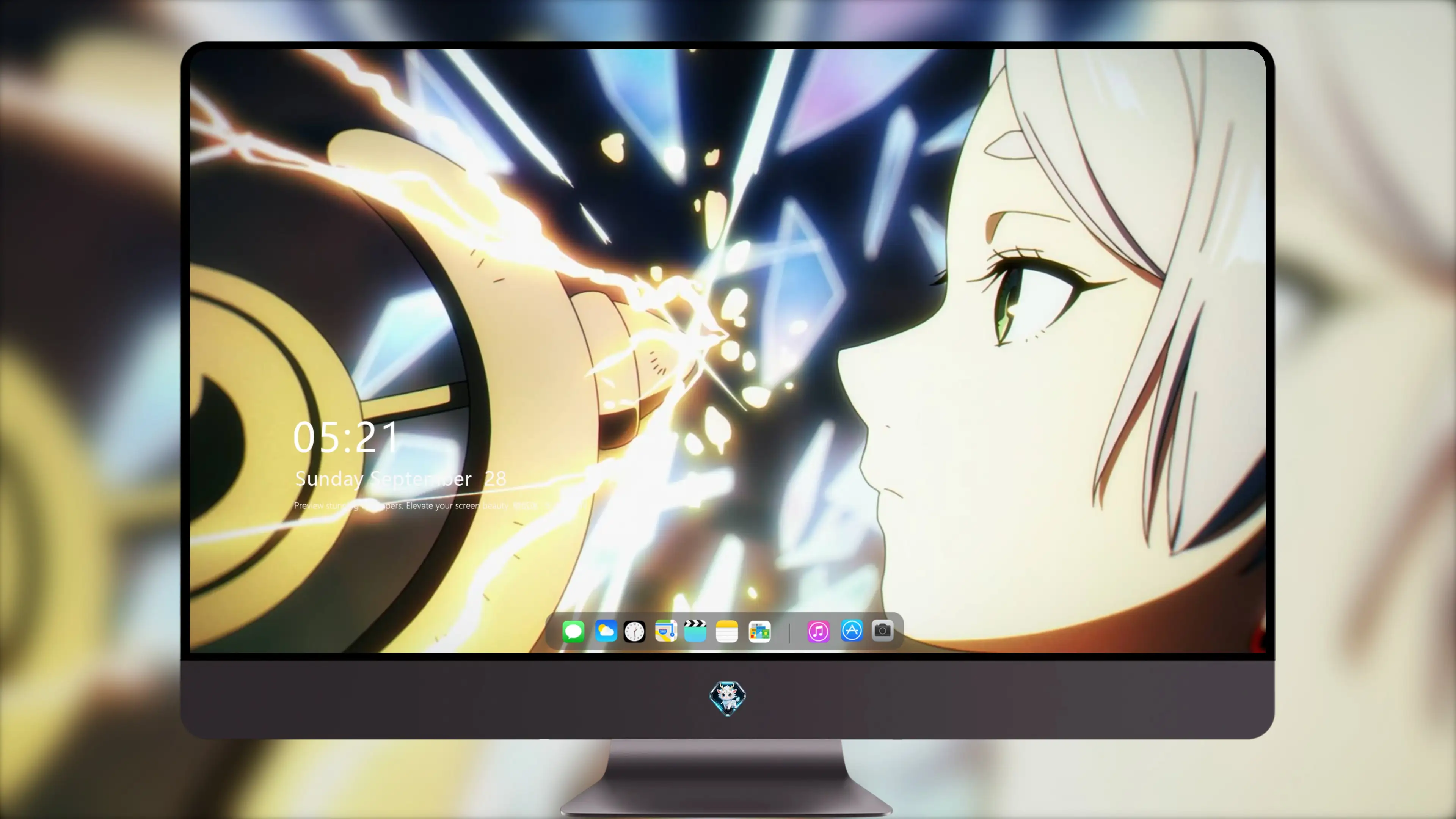This screenshot has height=819, width=1456.
Task: Open the yellow Notes app in the dock
Action: point(727,631)
